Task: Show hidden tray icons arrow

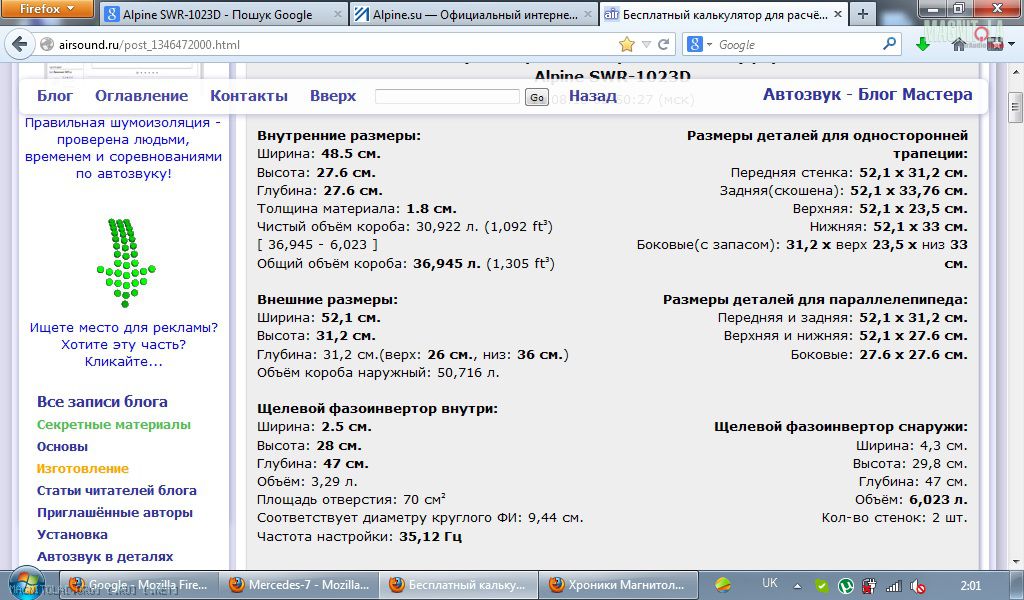Action: click(x=797, y=586)
